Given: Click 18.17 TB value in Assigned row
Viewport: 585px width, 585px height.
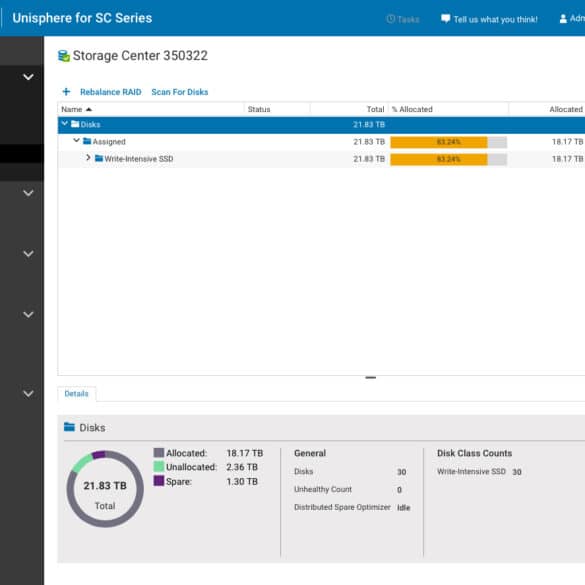Looking at the screenshot, I should pyautogui.click(x=567, y=142).
